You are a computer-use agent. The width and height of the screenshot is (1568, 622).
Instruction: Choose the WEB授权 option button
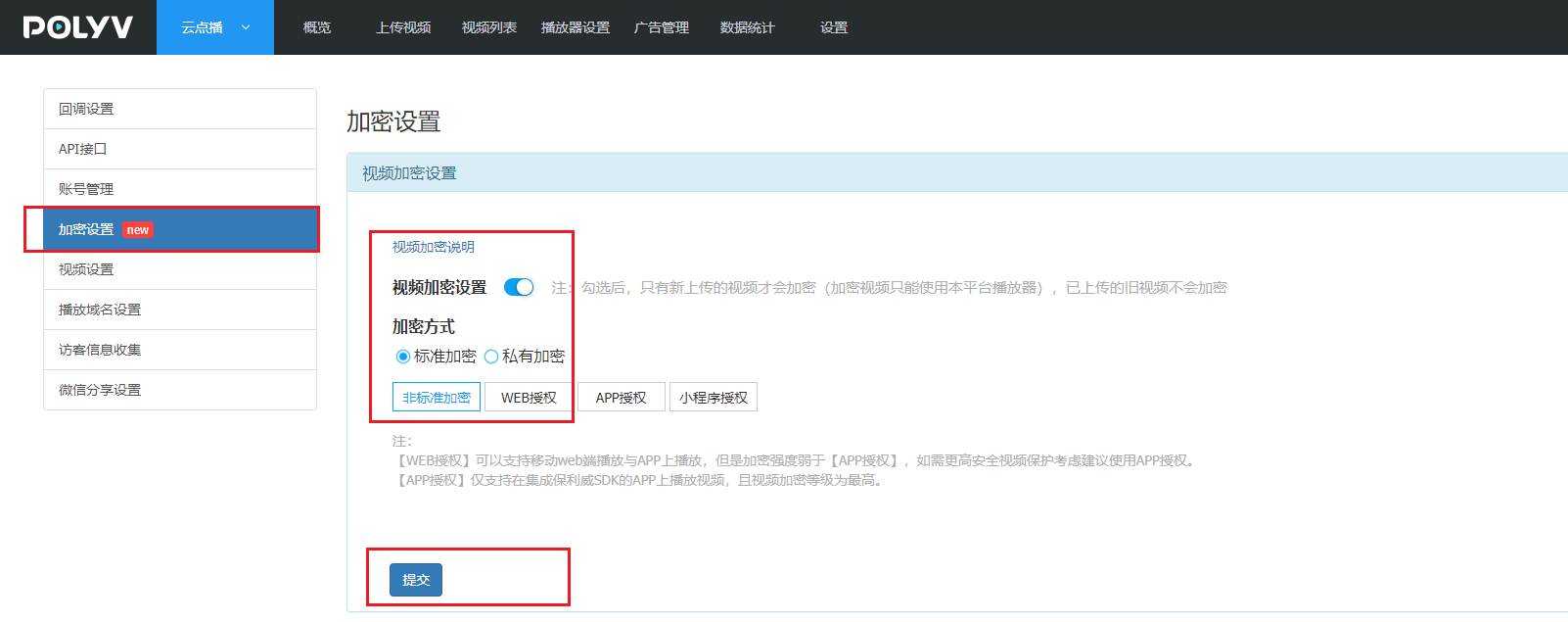click(529, 397)
